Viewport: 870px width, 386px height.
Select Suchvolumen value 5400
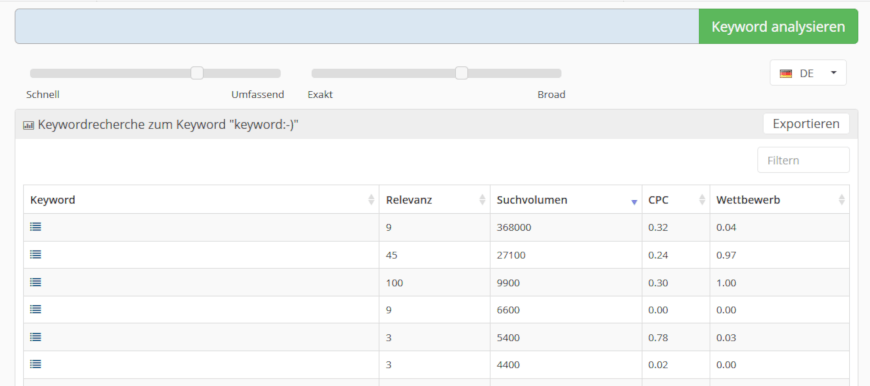(508, 338)
